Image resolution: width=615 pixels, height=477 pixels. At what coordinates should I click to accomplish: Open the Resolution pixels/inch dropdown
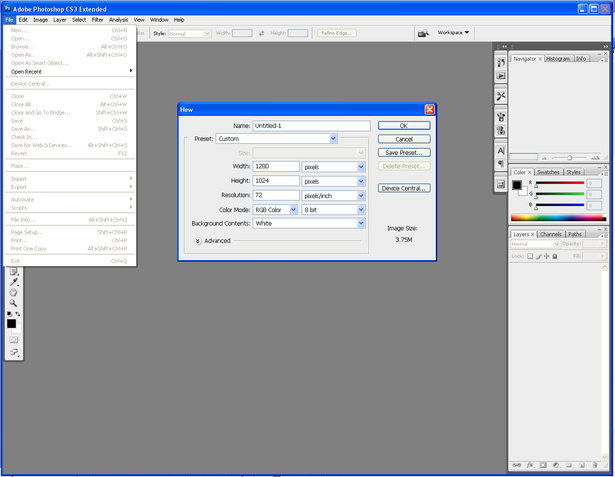pyautogui.click(x=333, y=195)
